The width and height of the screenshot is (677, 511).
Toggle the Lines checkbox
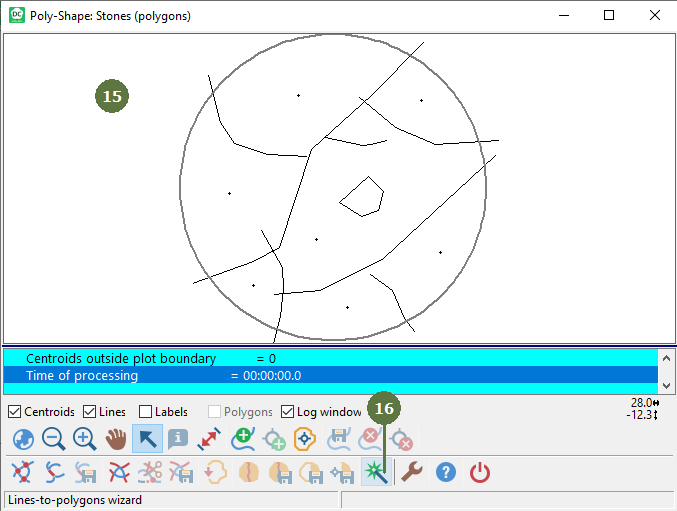click(89, 412)
